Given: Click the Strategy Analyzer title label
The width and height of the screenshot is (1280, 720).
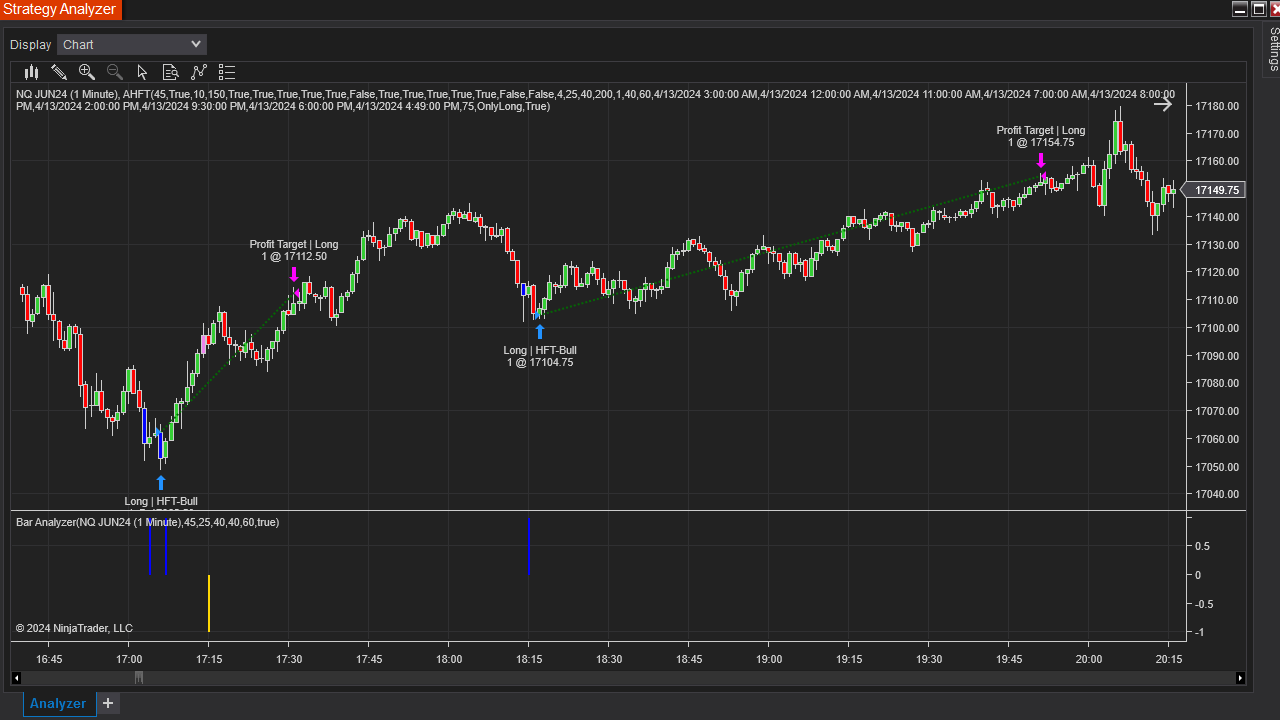Looking at the screenshot, I should click(x=60, y=9).
